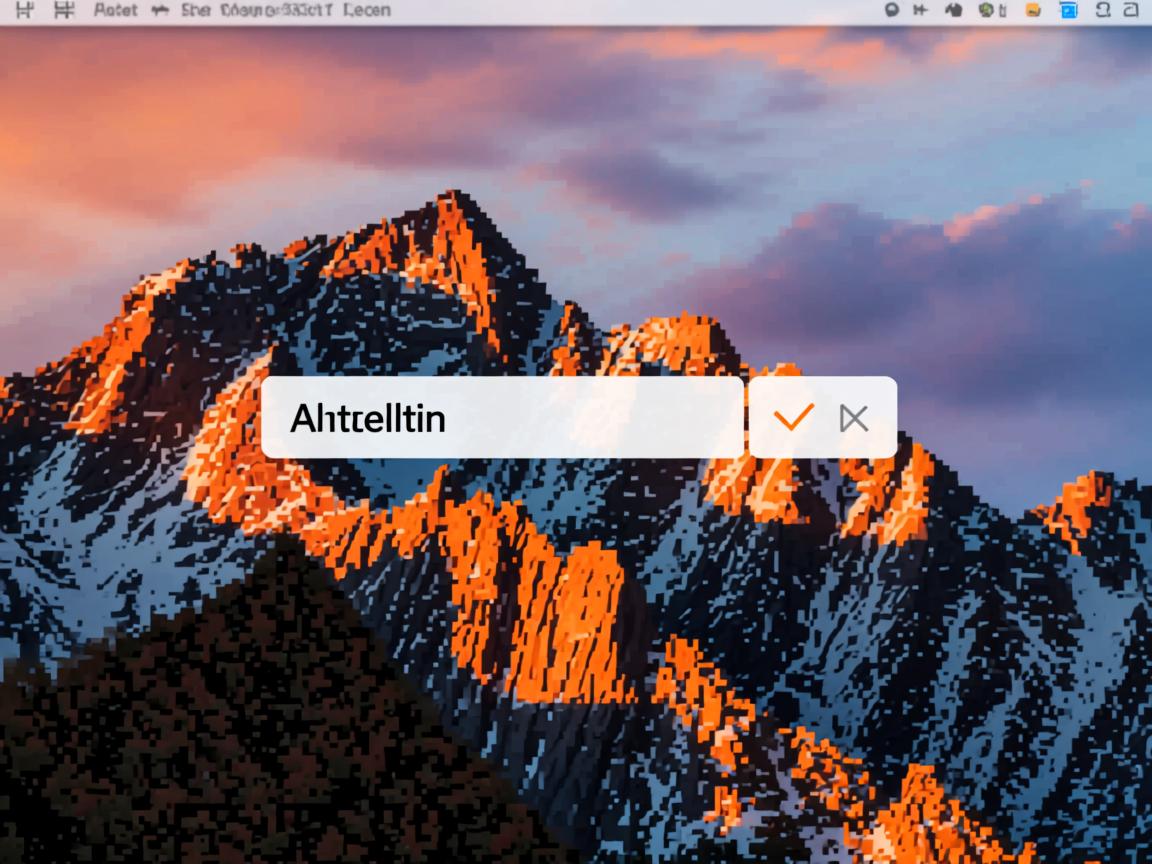Open the "Lecen" menu
Screen dimensions: 1152x864
(x=366, y=11)
